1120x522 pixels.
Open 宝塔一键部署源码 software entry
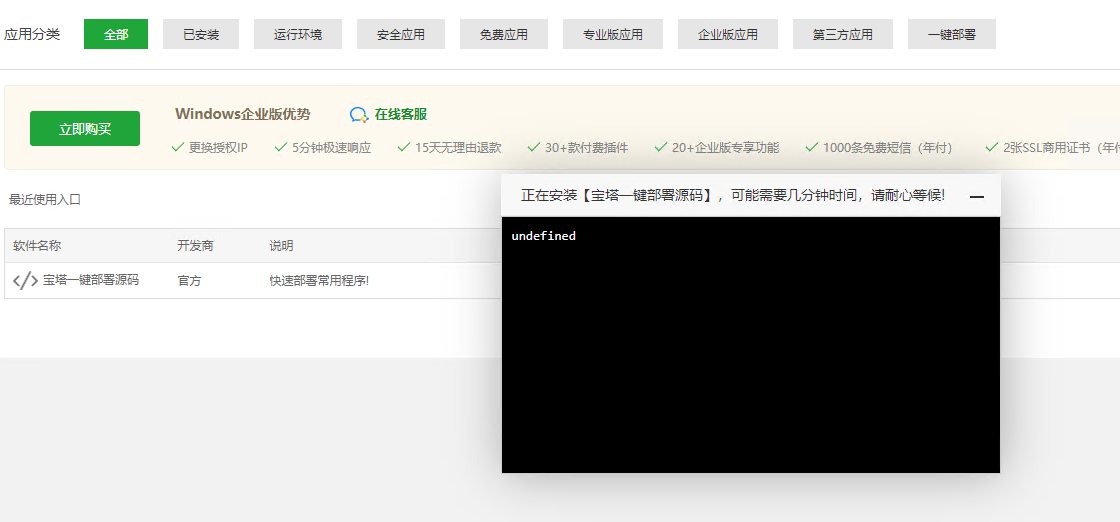pos(91,280)
